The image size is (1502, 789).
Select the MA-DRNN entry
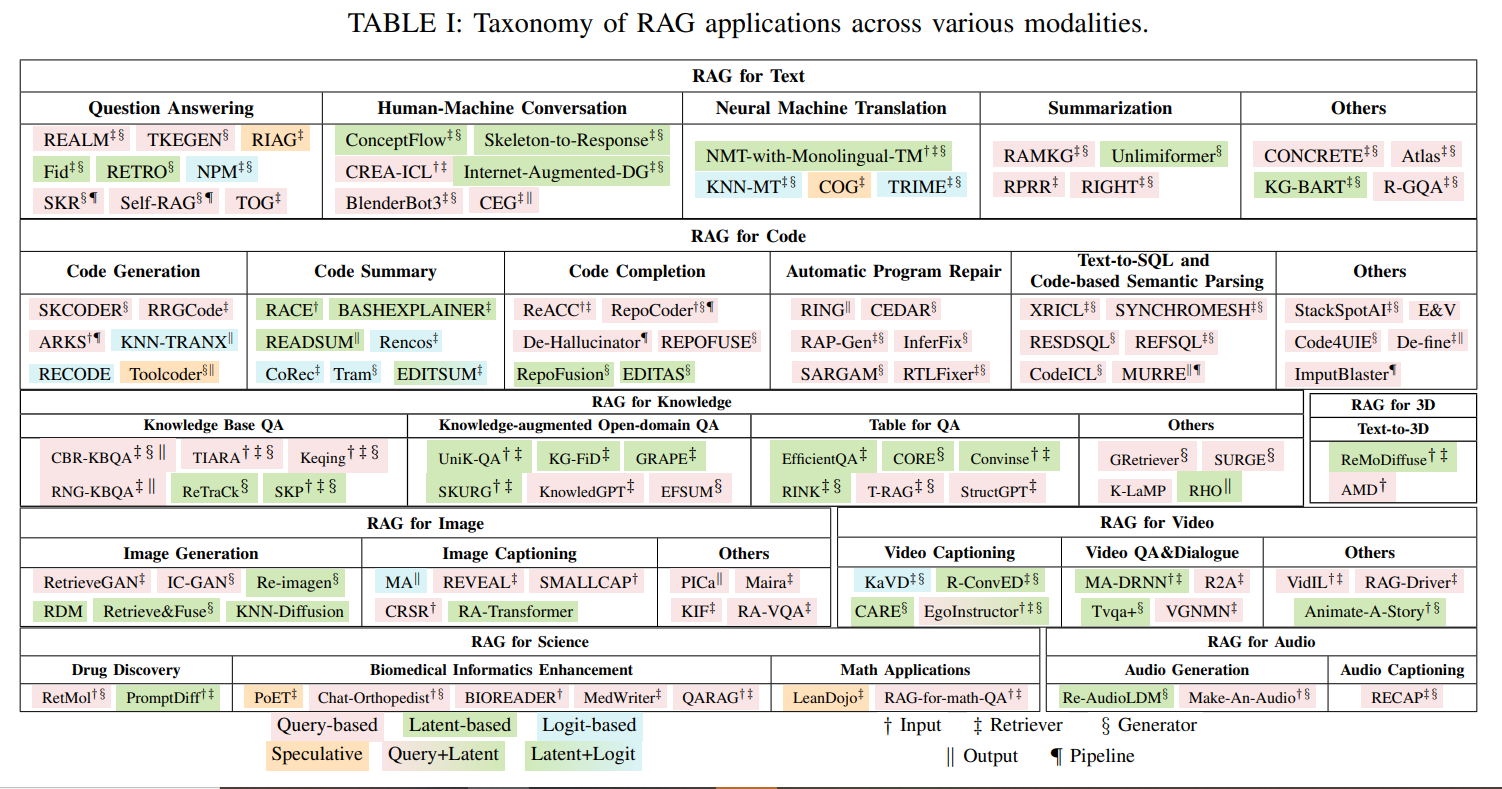tap(1133, 581)
